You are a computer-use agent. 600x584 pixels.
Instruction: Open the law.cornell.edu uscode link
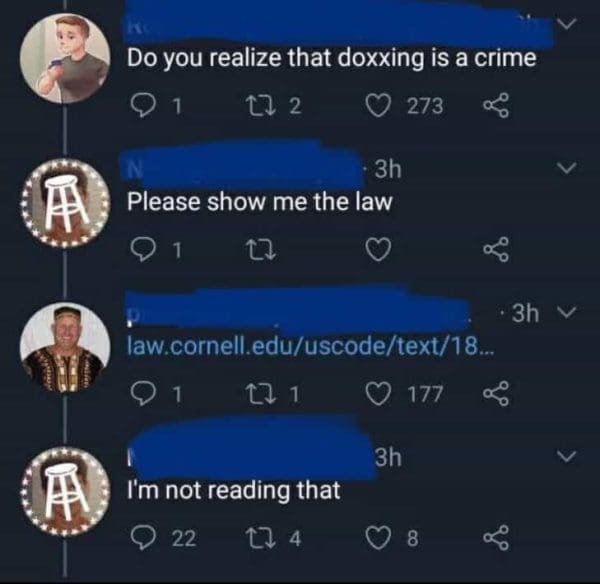coord(310,347)
